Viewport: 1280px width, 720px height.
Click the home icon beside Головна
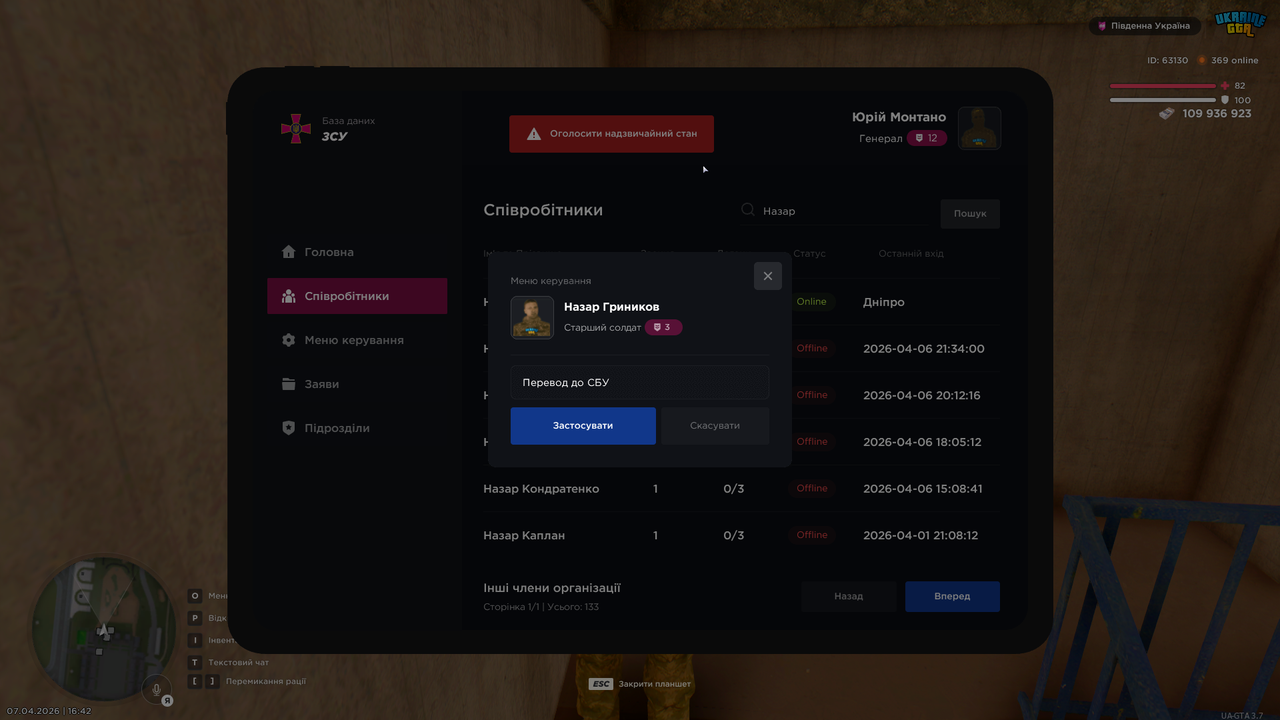click(289, 252)
